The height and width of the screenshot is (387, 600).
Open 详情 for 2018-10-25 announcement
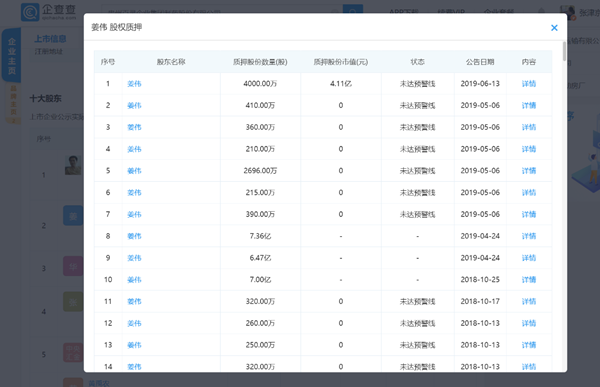(x=528, y=280)
